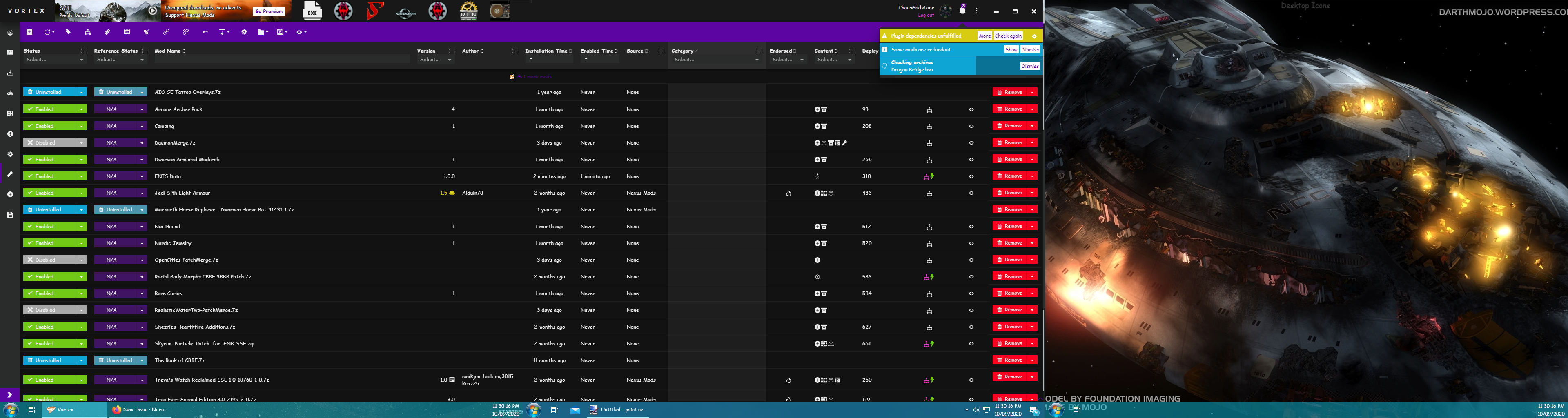Open the Plugins puzzle-piece sidebar icon

point(10,113)
